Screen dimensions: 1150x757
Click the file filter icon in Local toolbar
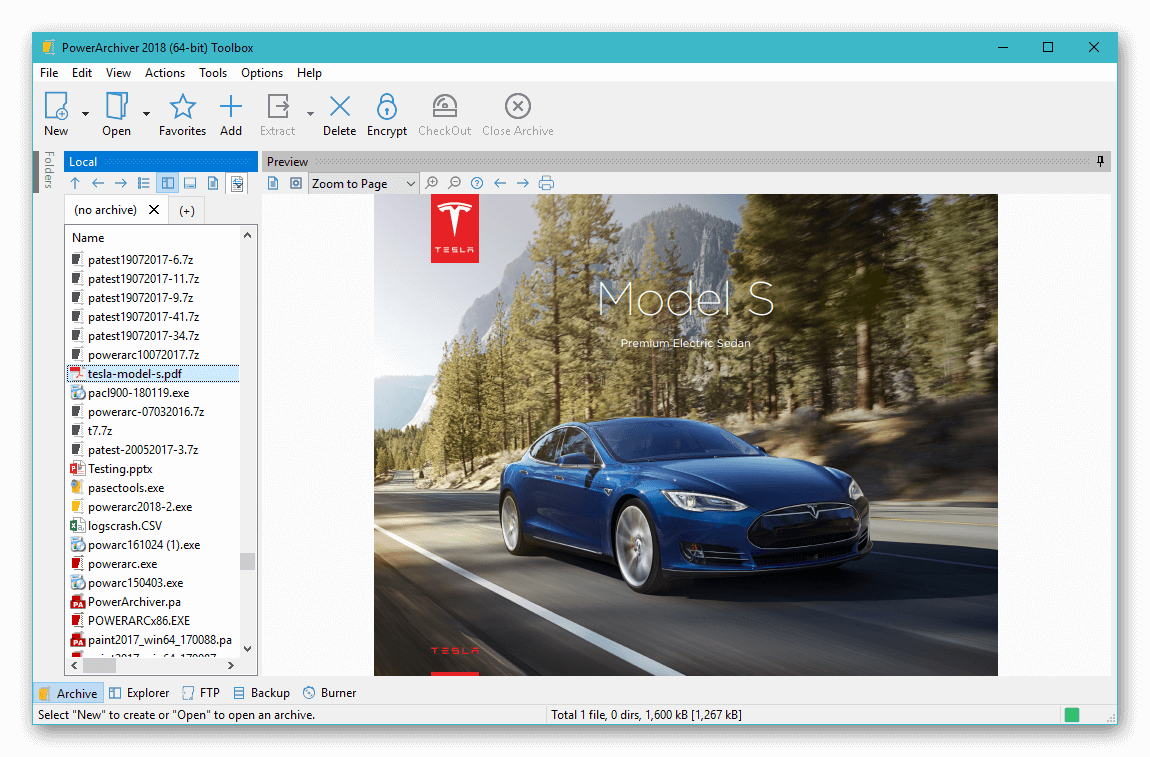[237, 183]
